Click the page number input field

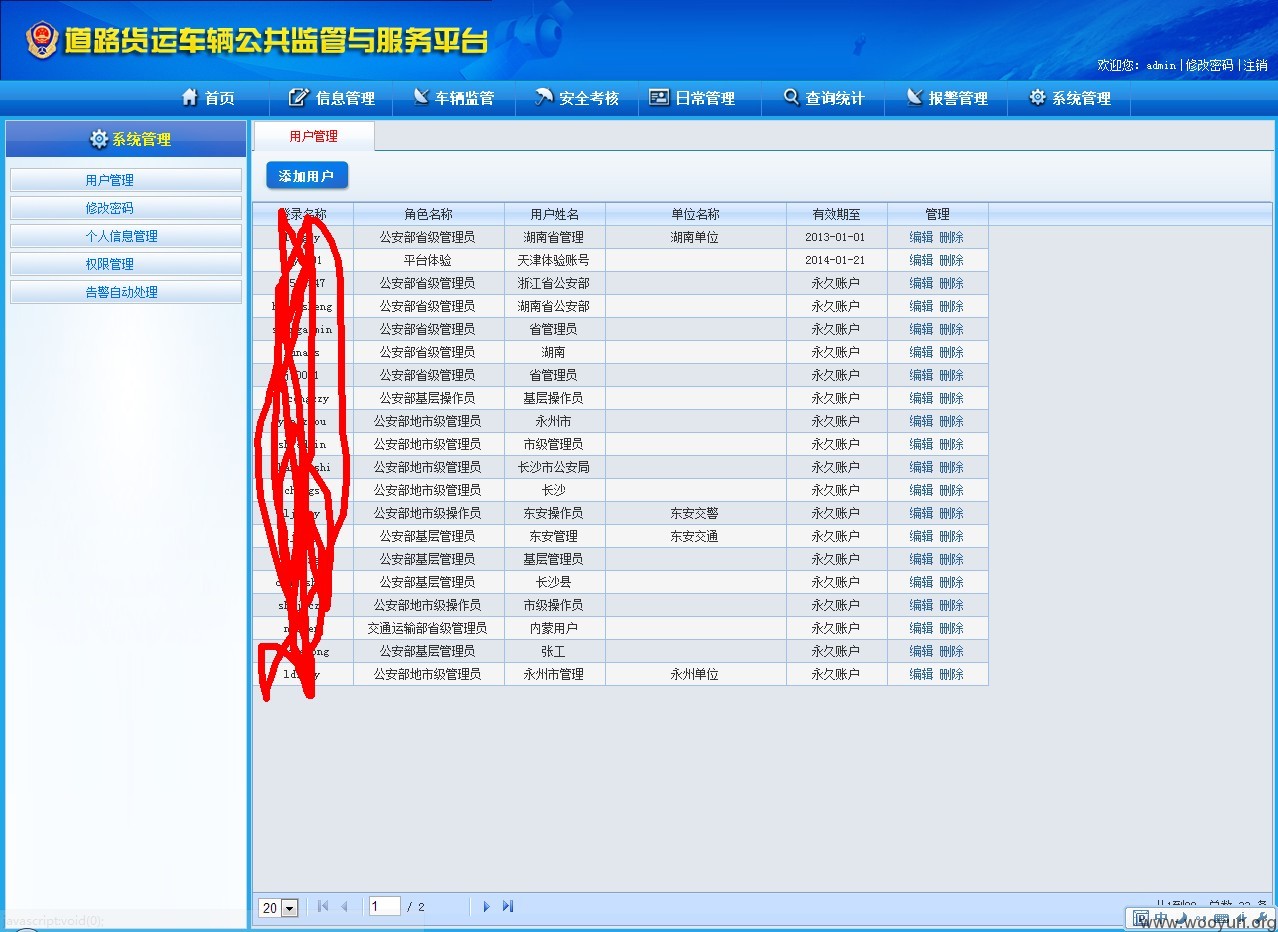(x=385, y=906)
